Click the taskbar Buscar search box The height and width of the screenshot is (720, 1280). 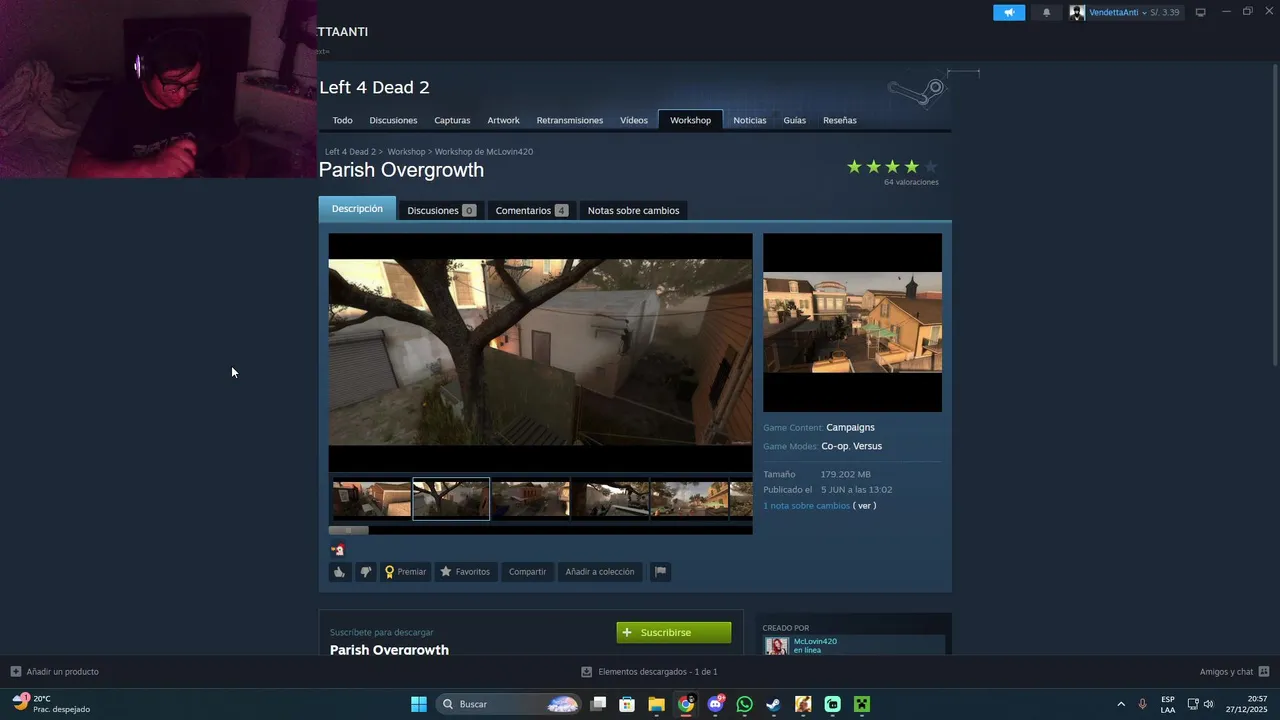(x=510, y=704)
